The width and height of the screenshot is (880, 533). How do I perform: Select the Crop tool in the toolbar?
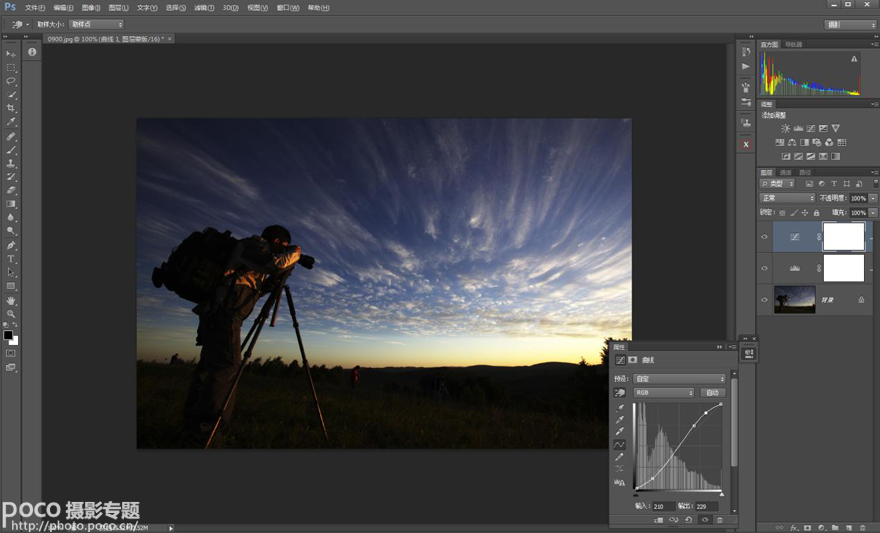tap(11, 108)
